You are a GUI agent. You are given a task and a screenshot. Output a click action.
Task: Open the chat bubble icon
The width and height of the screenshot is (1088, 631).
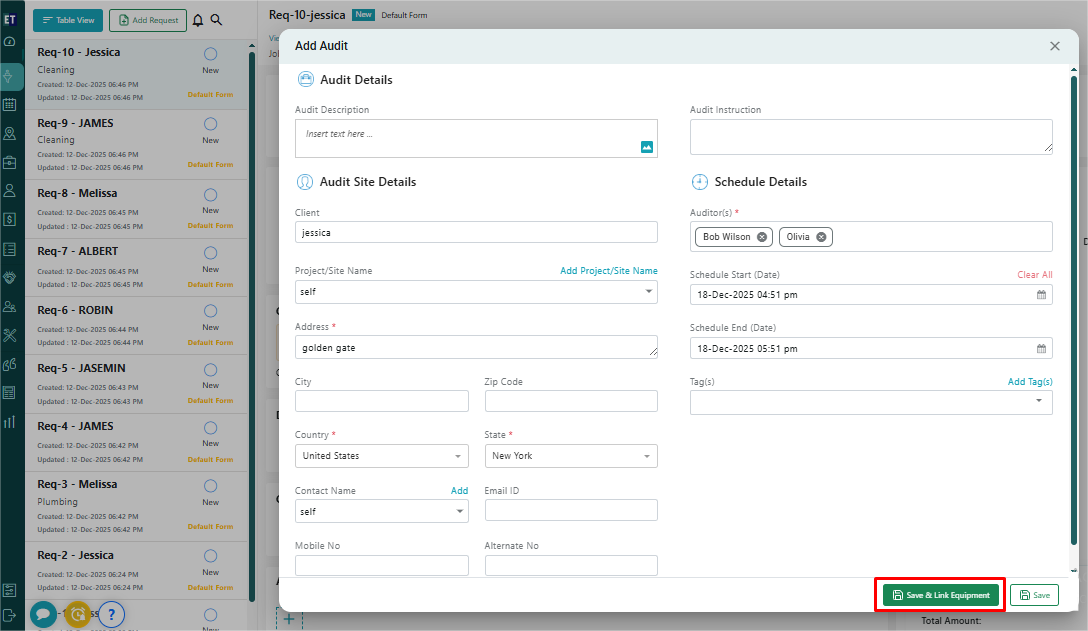(x=43, y=614)
